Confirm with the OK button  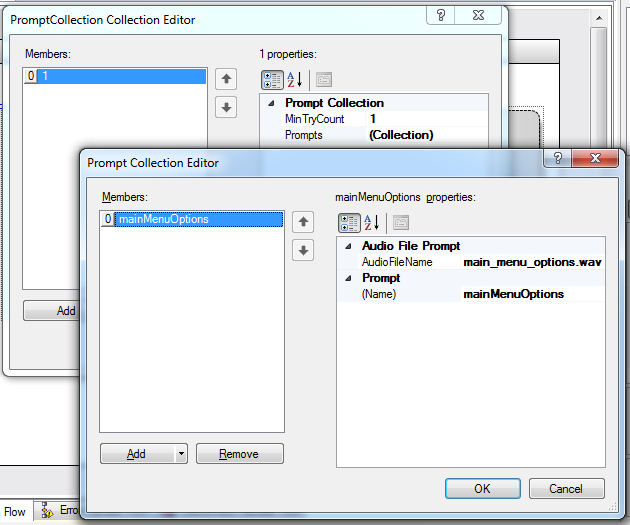483,488
